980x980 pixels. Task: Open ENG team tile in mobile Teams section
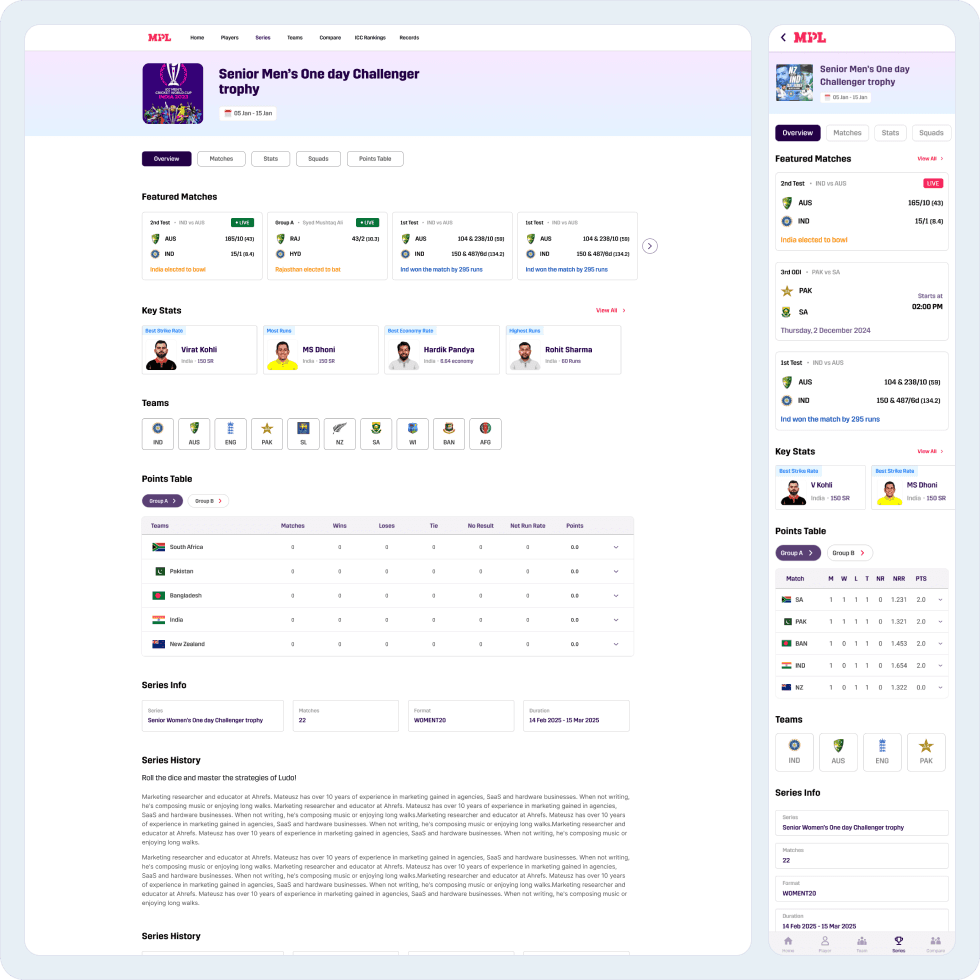(x=882, y=752)
